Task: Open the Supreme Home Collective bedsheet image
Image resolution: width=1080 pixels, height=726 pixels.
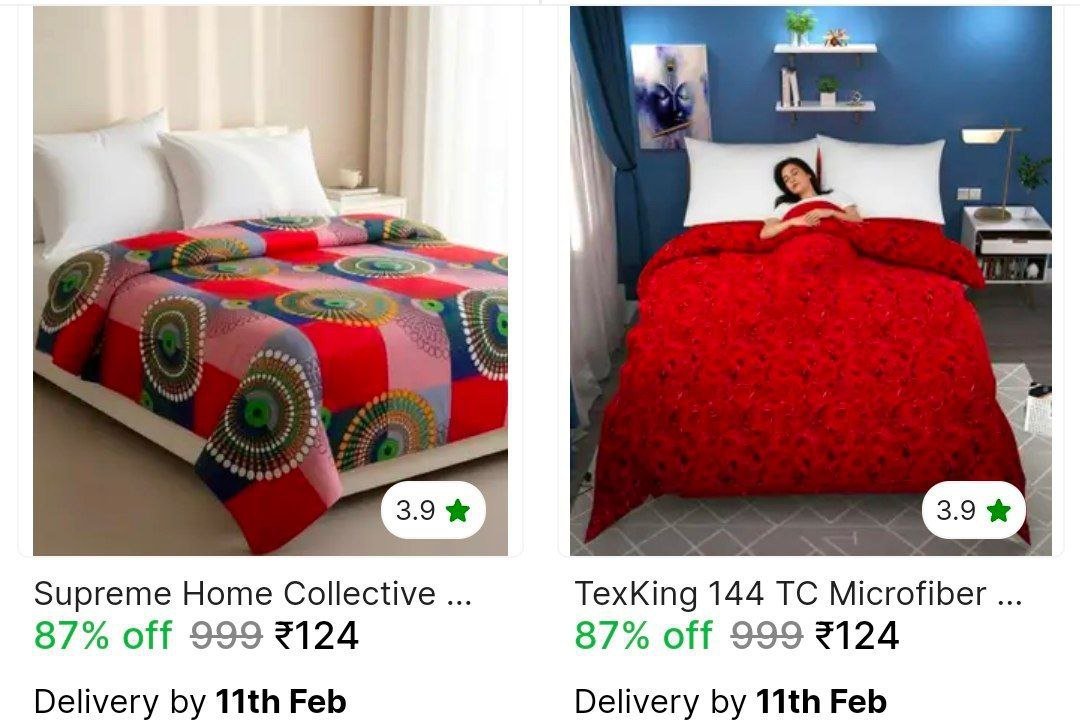Action: [x=270, y=280]
